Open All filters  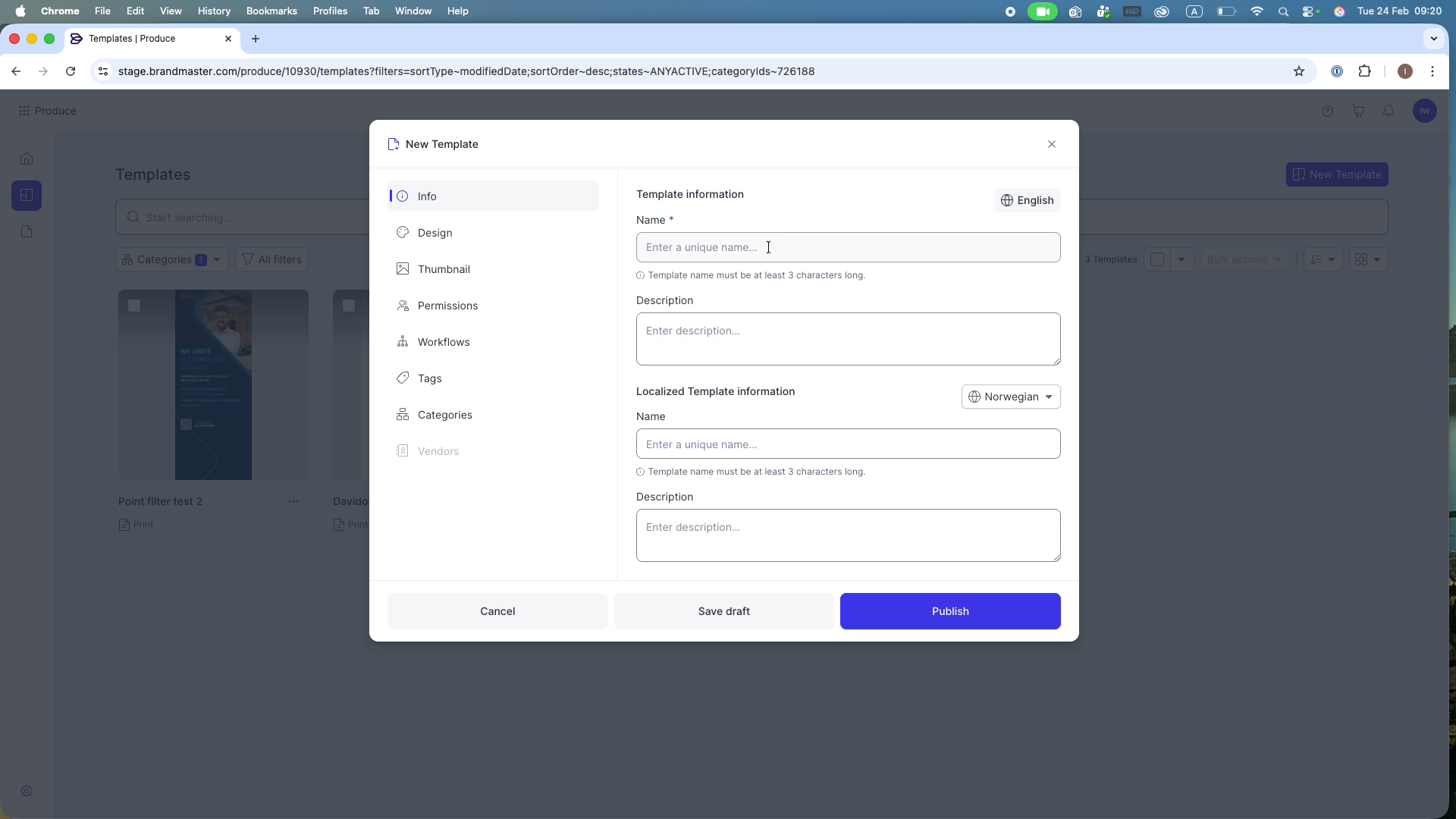pyautogui.click(x=271, y=259)
